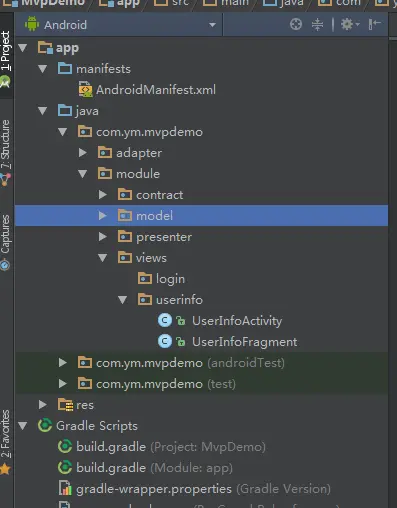This screenshot has height=508, width=397.
Task: Collapse the java folder arrow
Action: 43,111
